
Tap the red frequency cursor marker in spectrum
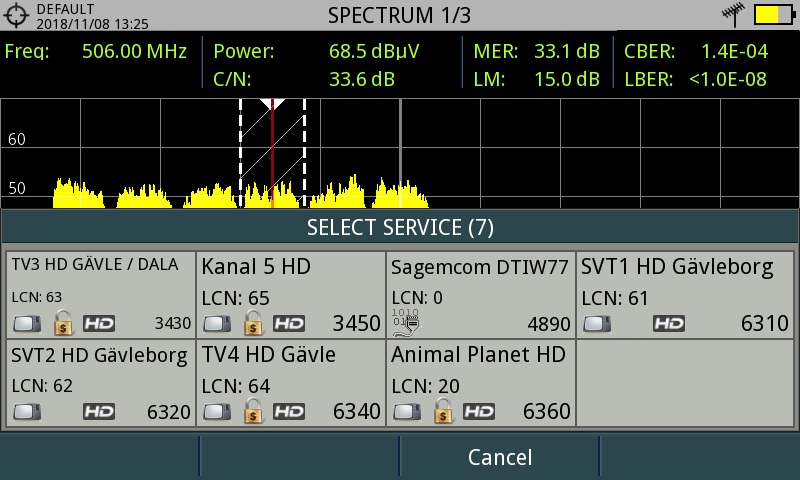(x=272, y=153)
